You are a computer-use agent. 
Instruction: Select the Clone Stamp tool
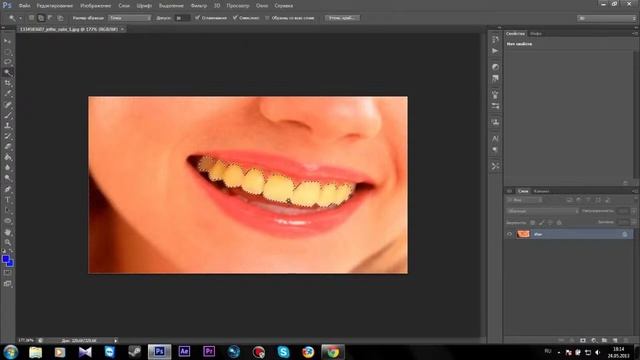[x=7, y=126]
